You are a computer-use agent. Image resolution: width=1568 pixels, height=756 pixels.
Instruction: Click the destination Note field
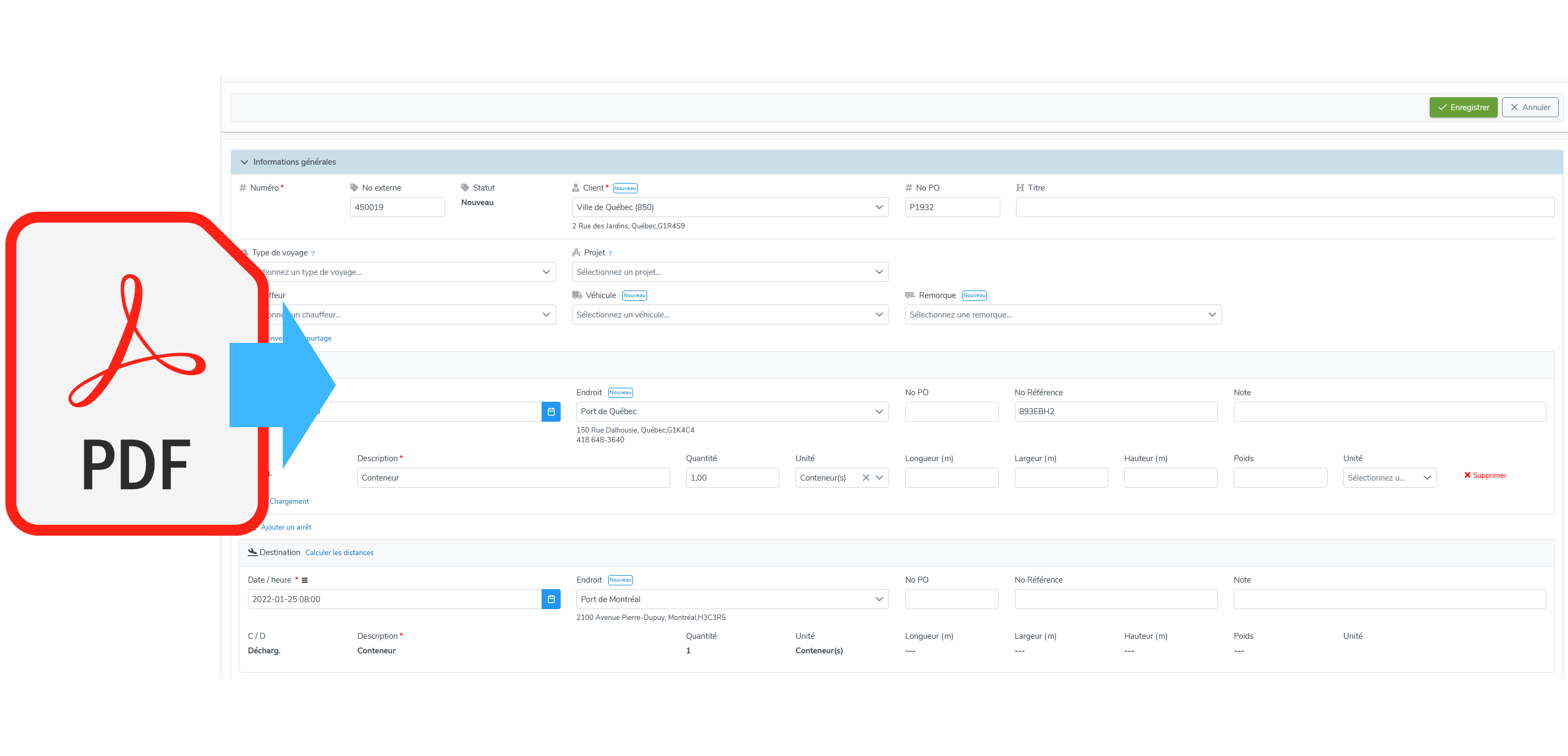[x=1390, y=599]
